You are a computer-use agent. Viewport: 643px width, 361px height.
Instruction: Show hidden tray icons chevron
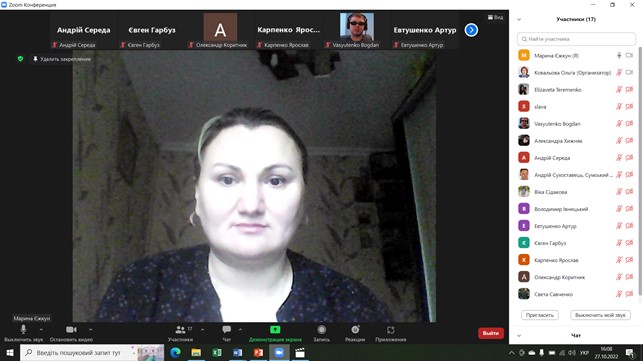pyautogui.click(x=512, y=353)
